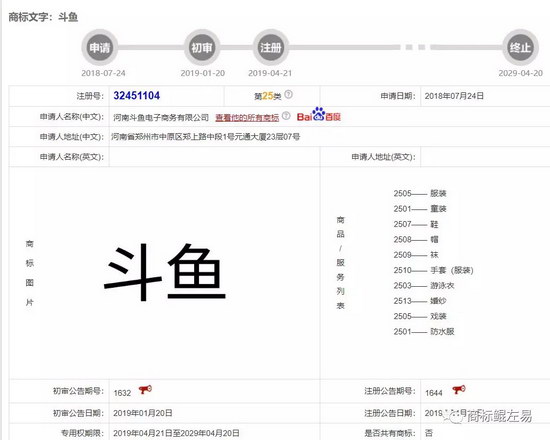550x440 pixels.
Task: Click the 商标文字：斗鱼 heading
Action: point(43,17)
